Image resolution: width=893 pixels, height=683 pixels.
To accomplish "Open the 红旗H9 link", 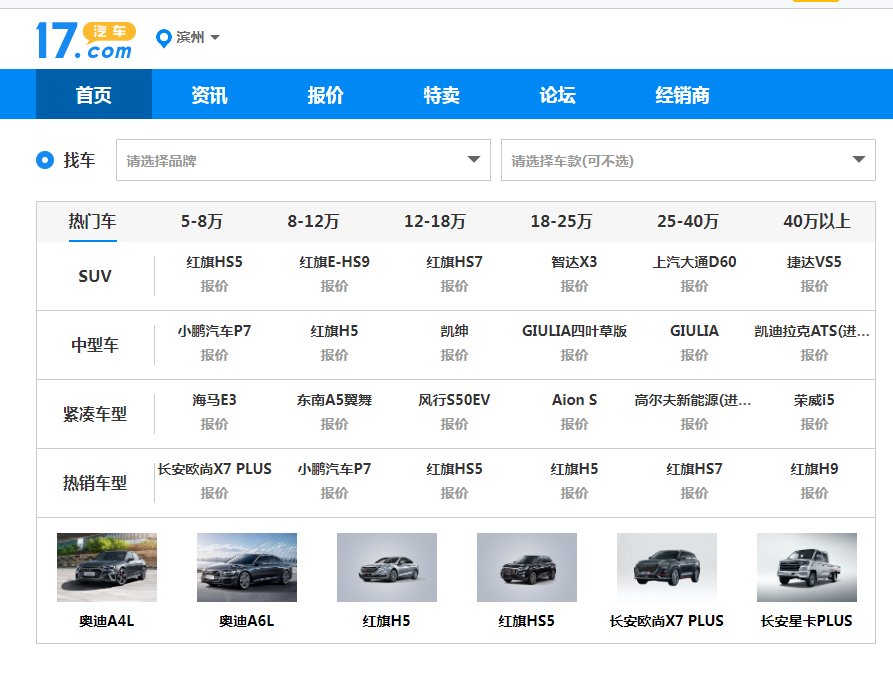I will (x=814, y=469).
